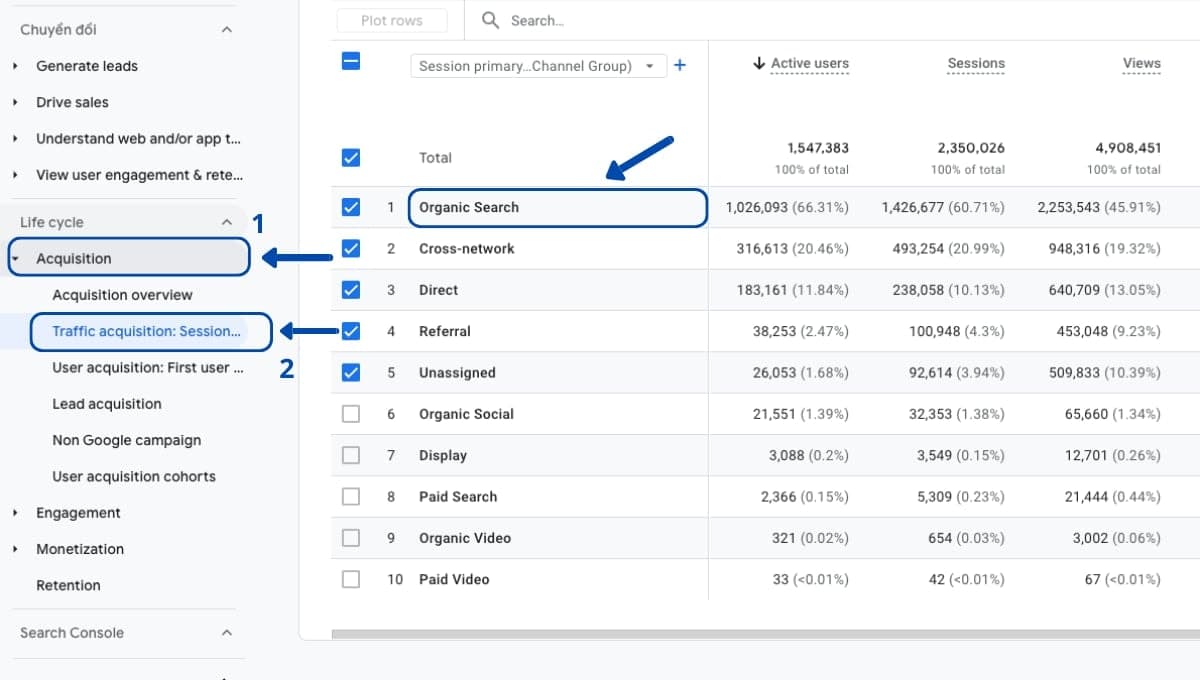
Task: Click the Unassigned channel name
Action: click(457, 372)
